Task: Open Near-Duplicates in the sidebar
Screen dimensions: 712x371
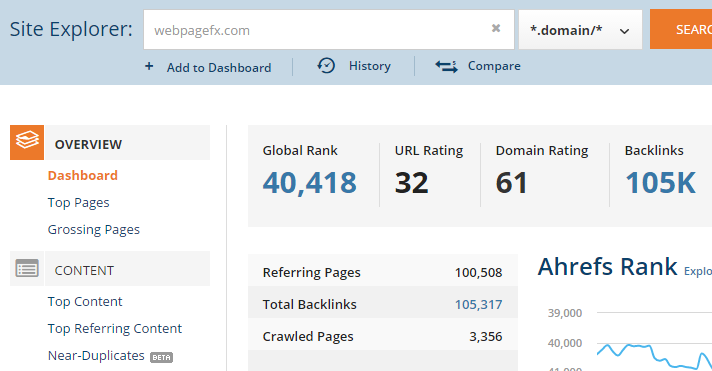Action: 96,356
